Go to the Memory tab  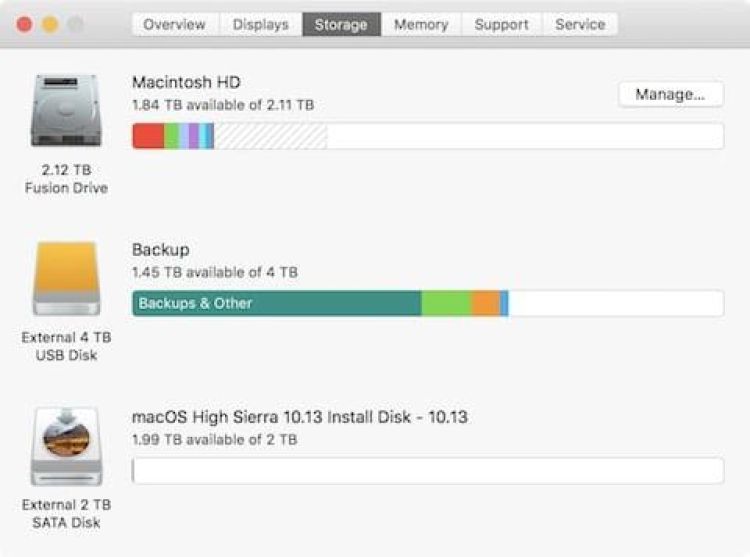(x=421, y=24)
